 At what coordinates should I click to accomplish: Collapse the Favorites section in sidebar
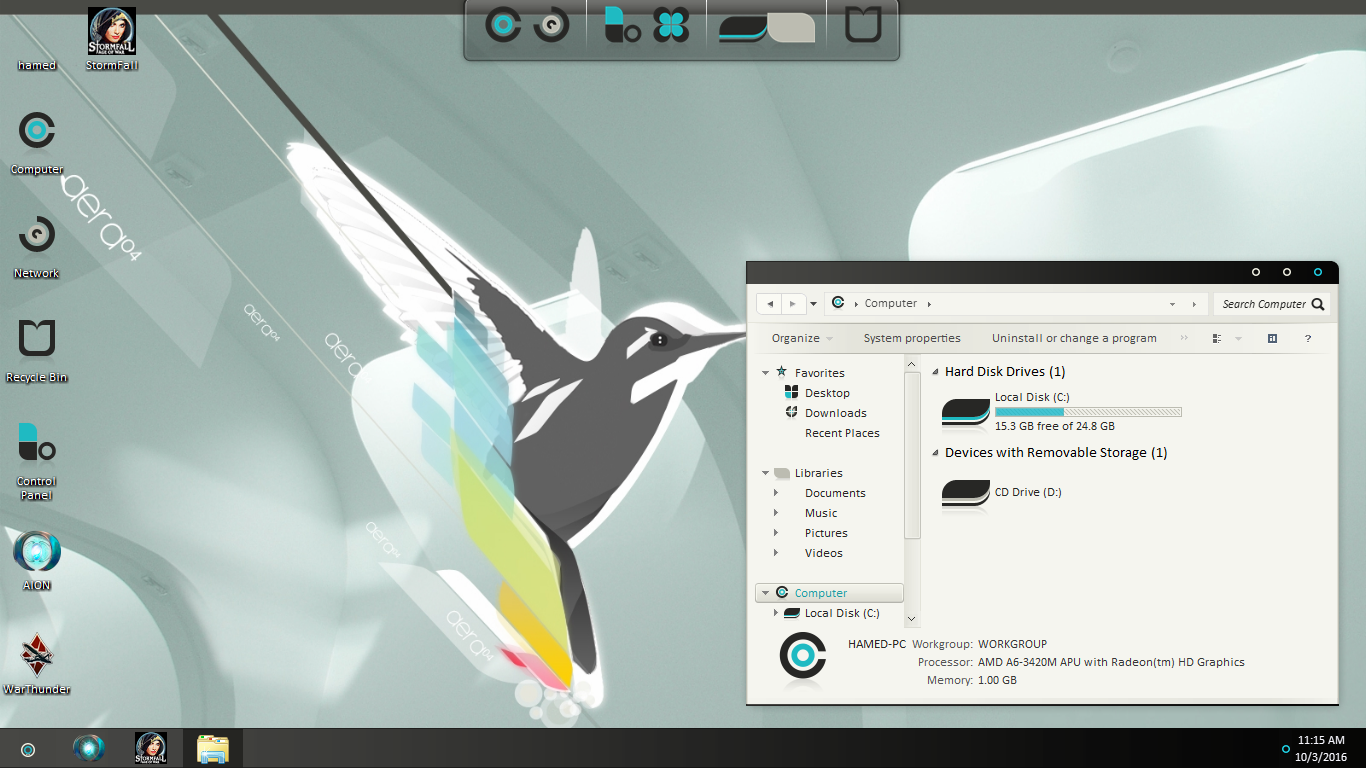tap(766, 373)
